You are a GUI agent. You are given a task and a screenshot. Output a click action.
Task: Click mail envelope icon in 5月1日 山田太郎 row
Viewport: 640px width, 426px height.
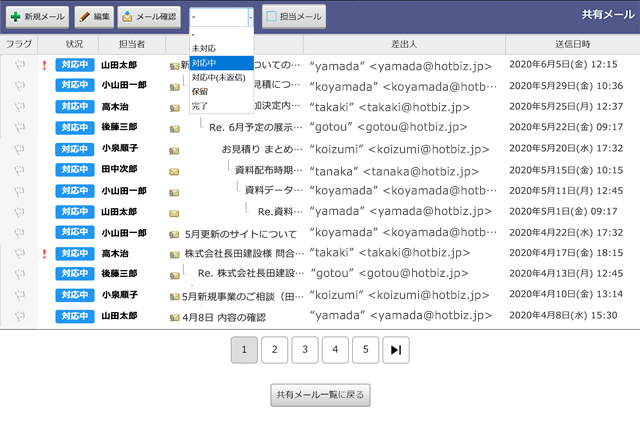(x=174, y=213)
